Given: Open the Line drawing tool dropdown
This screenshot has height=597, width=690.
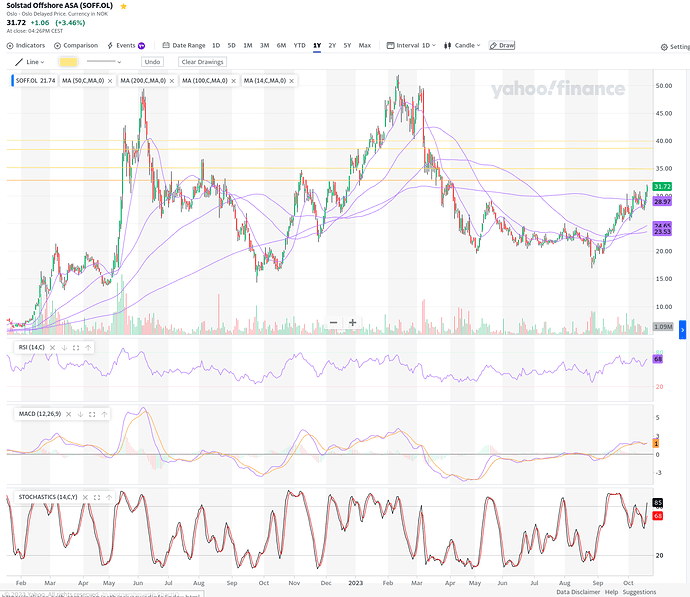Looking at the screenshot, I should pyautogui.click(x=30, y=62).
